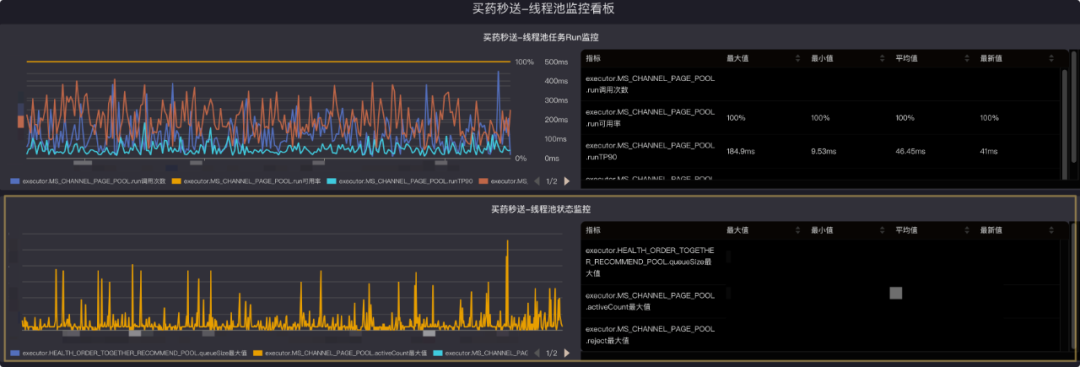Click 指标 header in Run监控 table
Image resolution: width=1080 pixels, height=367 pixels.
(594, 59)
